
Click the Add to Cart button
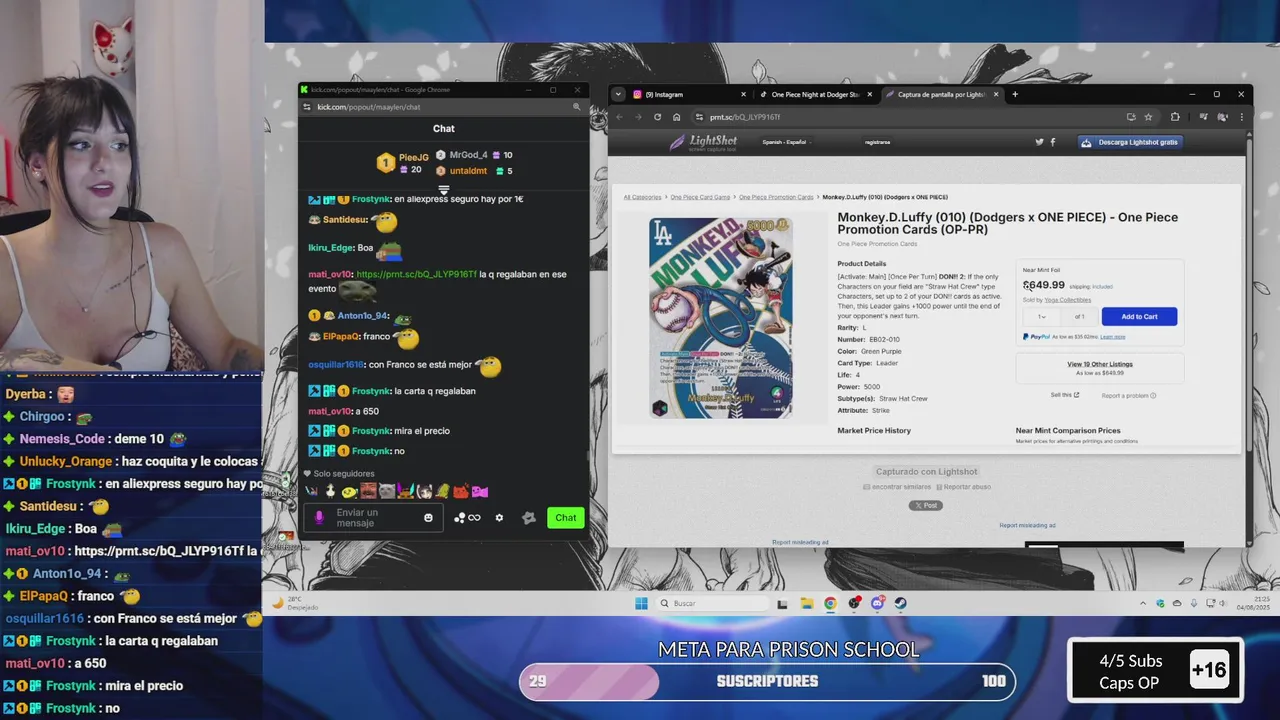click(x=1139, y=316)
